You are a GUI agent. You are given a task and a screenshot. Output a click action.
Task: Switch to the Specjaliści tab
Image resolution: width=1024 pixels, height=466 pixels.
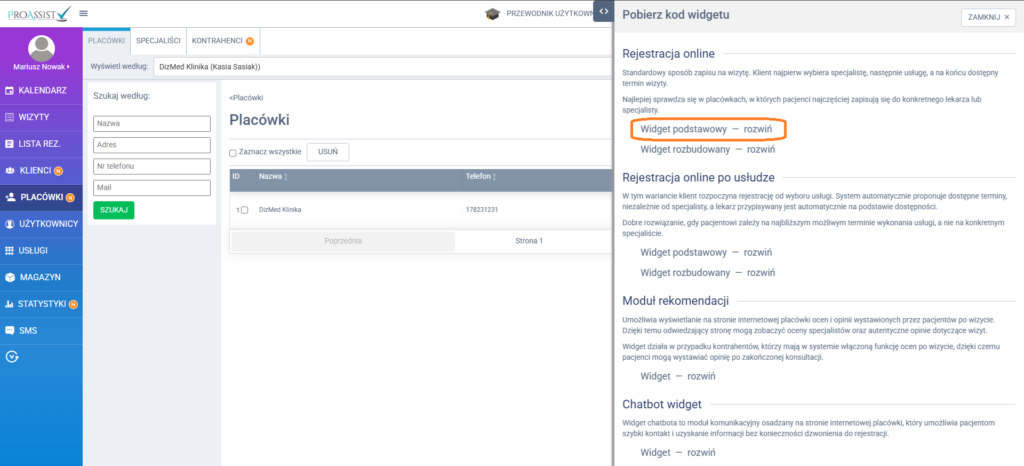(x=158, y=40)
